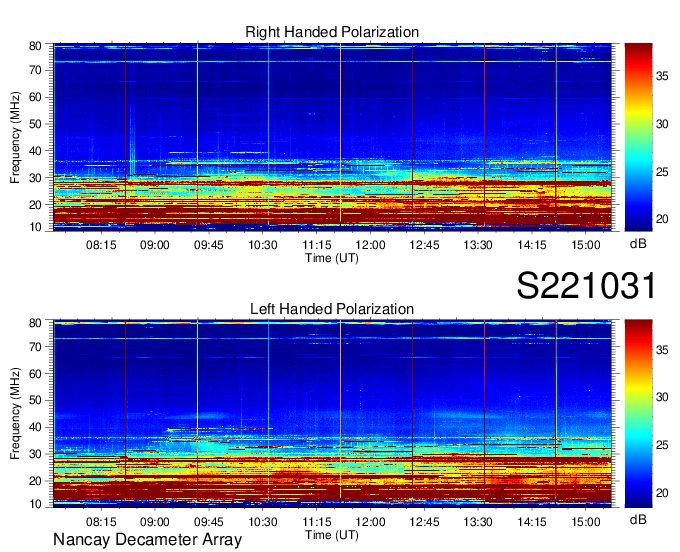Click the 10:30 tick under Right Handed plot
Screen dimensions: 680x552
[x=263, y=245]
